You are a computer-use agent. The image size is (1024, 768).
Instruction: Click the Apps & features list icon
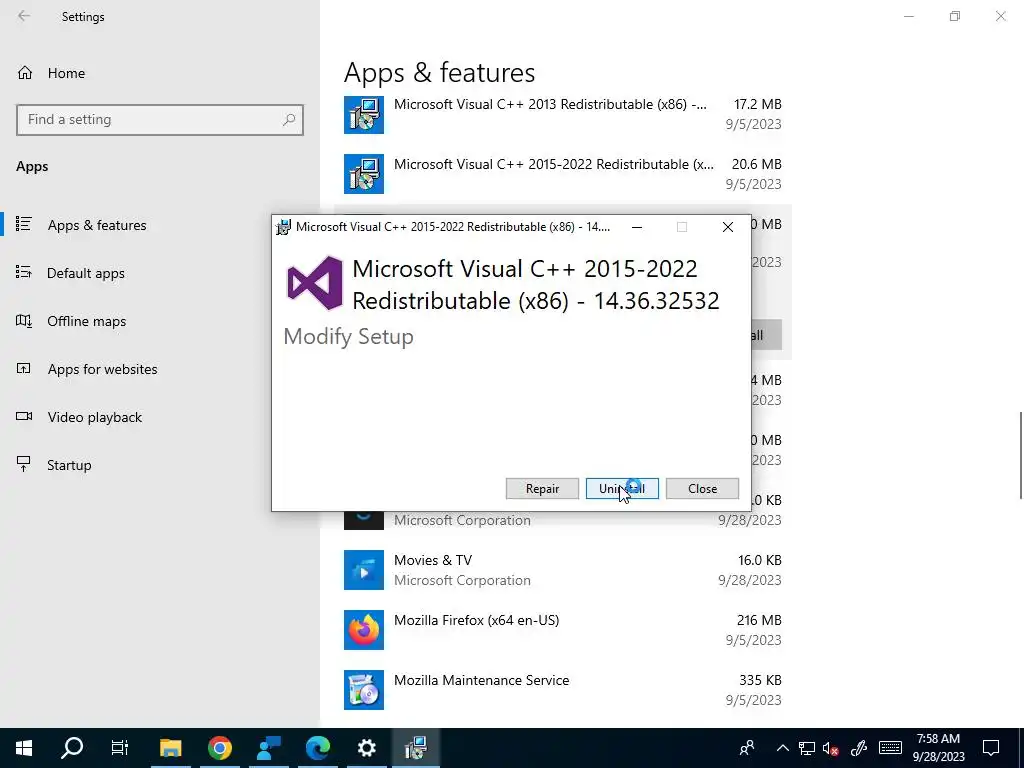click(x=24, y=224)
